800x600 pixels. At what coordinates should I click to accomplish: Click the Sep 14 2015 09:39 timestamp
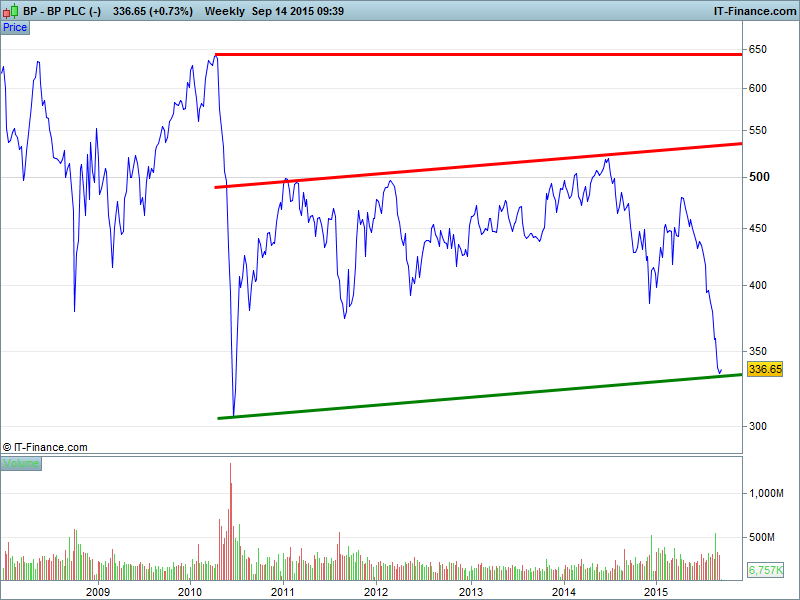297,11
